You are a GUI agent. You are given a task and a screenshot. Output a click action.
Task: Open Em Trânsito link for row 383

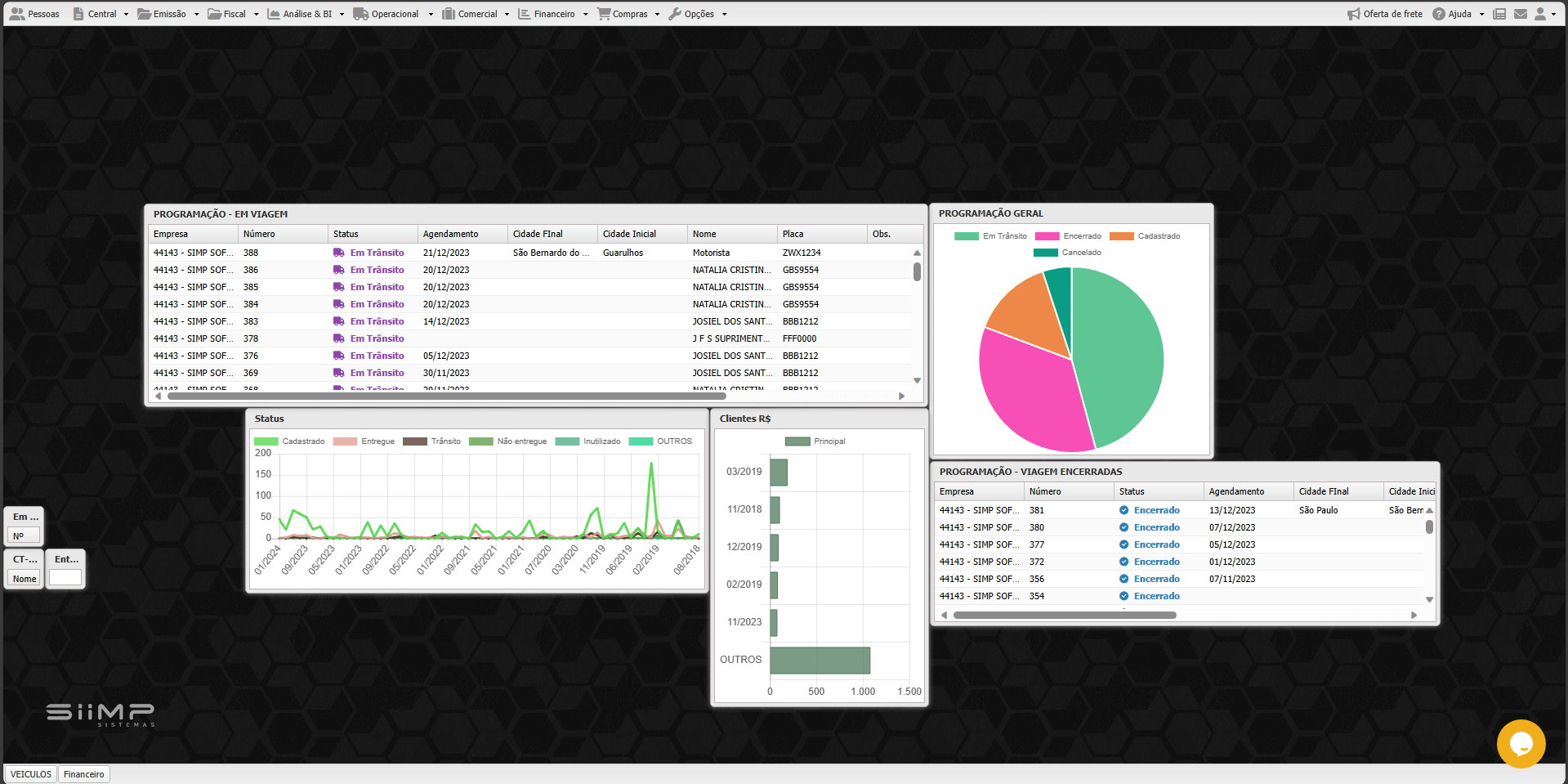coord(377,321)
